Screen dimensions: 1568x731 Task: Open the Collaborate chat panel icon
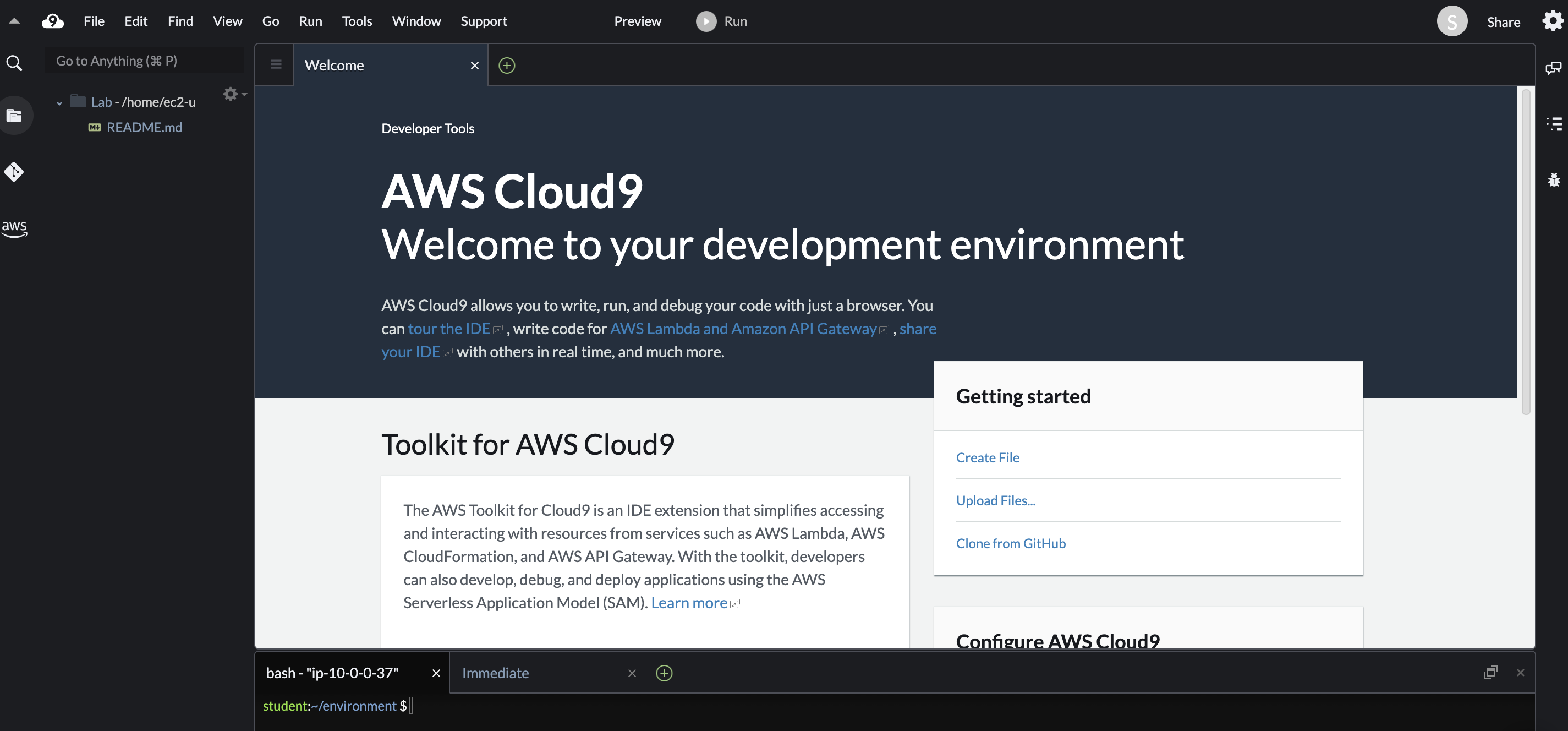1553,68
